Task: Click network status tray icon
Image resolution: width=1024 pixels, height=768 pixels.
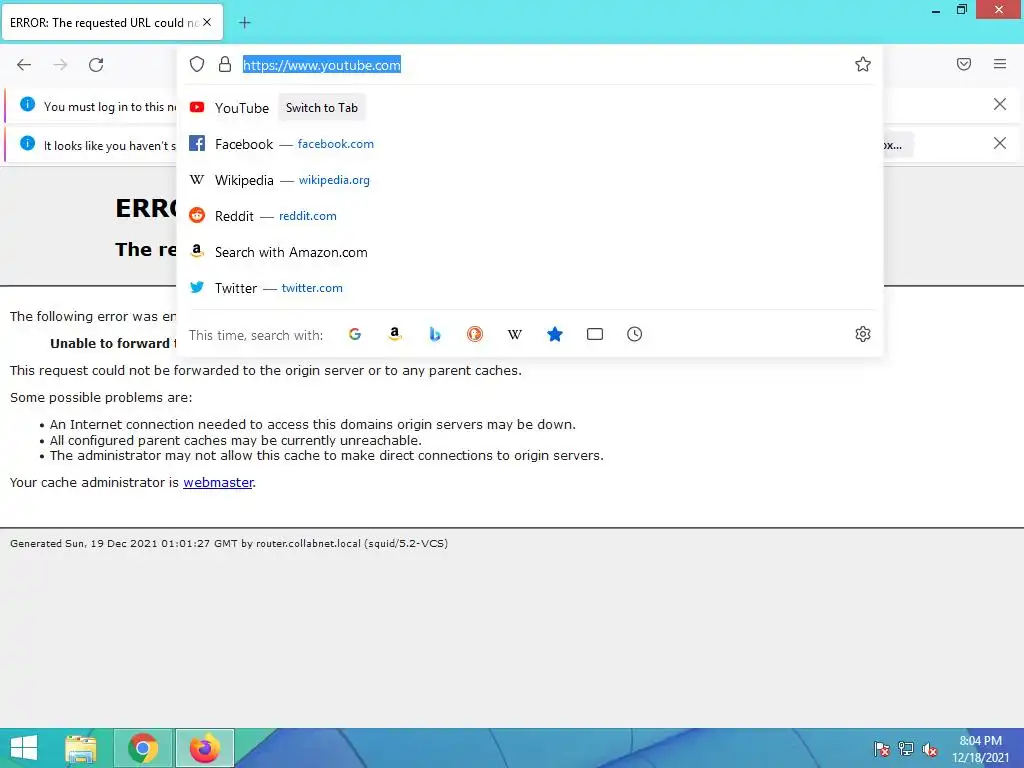Action: coord(906,749)
